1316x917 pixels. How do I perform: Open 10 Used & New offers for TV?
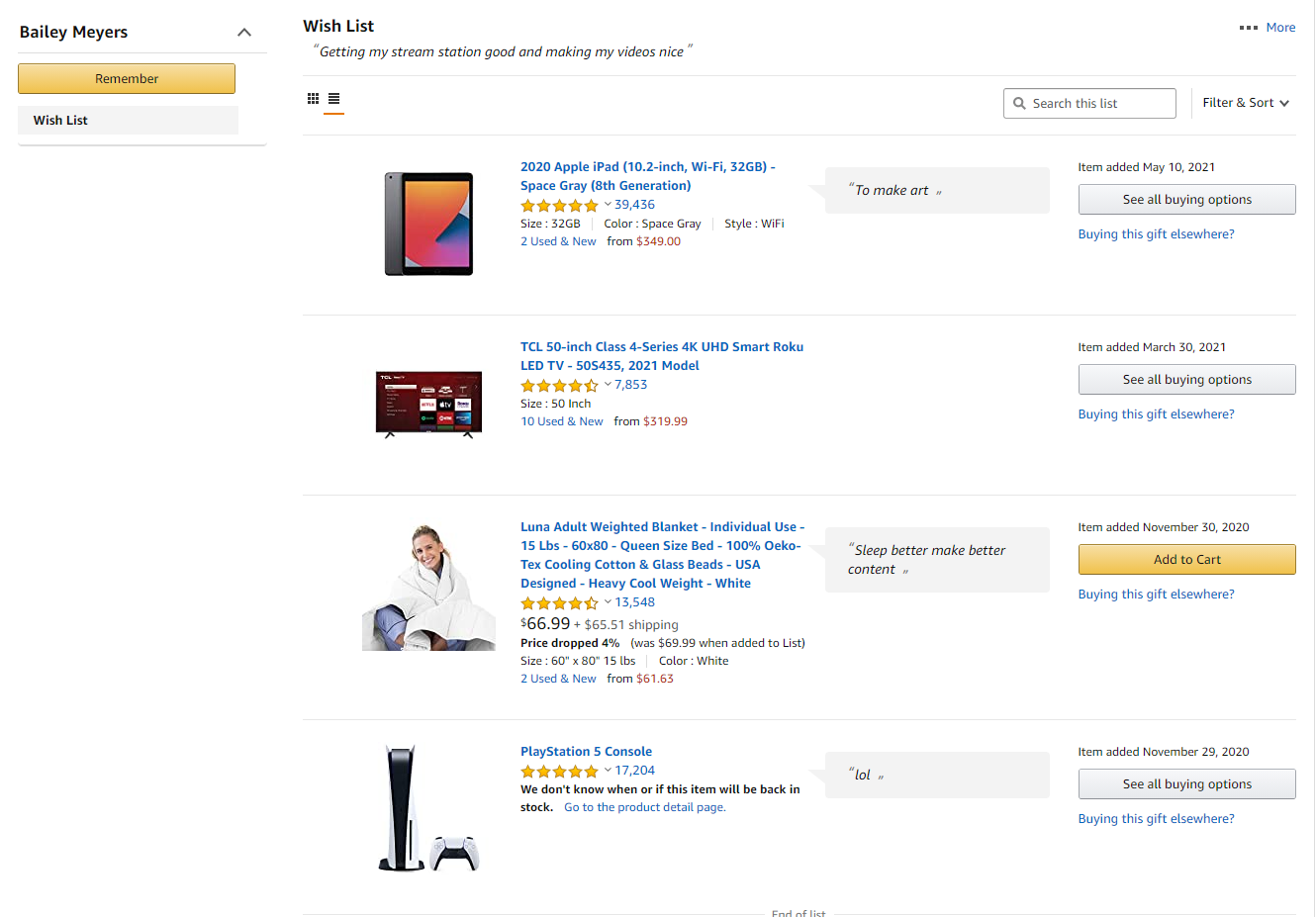562,421
